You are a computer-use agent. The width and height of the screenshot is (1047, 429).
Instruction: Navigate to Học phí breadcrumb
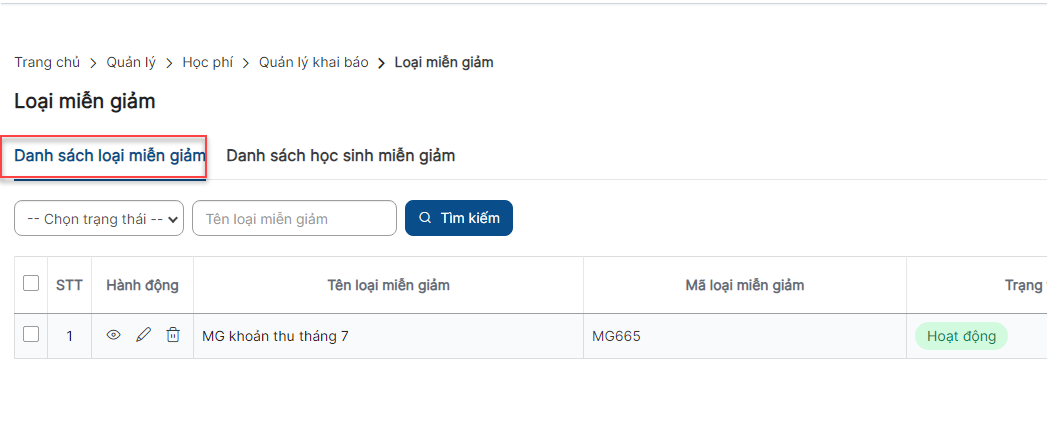pyautogui.click(x=208, y=63)
